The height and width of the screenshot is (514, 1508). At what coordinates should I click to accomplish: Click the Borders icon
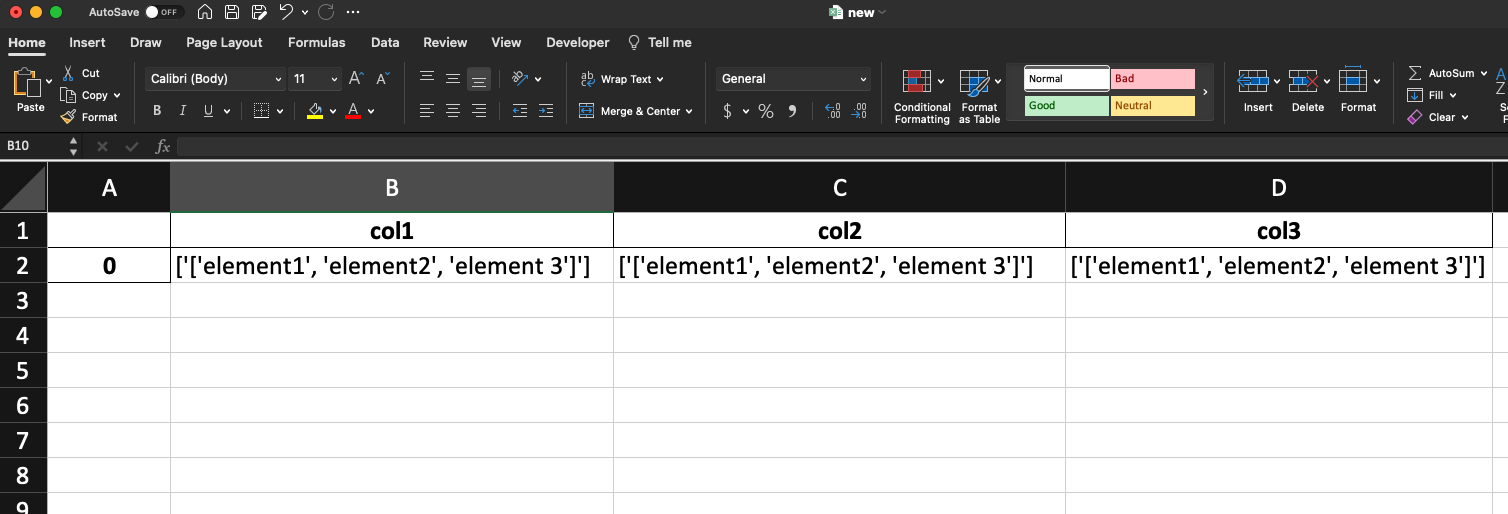(x=261, y=111)
